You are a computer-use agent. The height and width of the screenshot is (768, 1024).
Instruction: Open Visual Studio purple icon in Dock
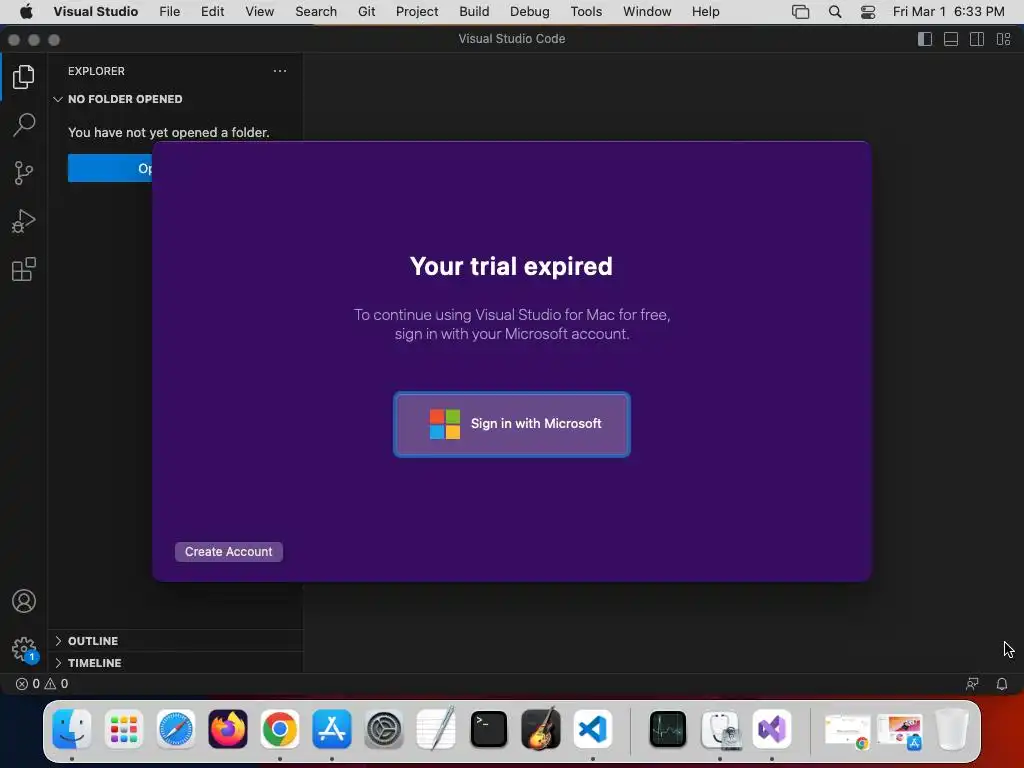772,729
